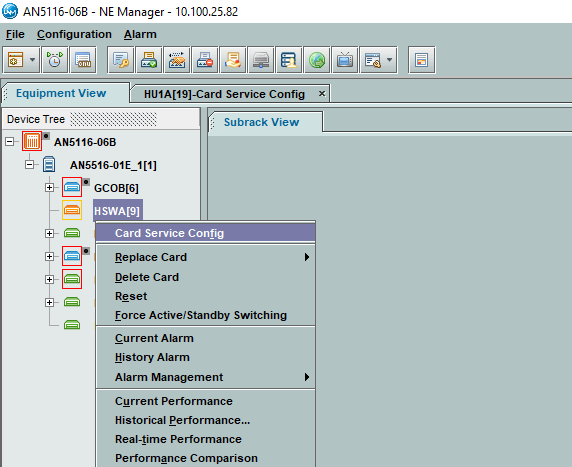The height and width of the screenshot is (467, 572).
Task: Click the ONU list toolbar icon
Action: [83, 60]
